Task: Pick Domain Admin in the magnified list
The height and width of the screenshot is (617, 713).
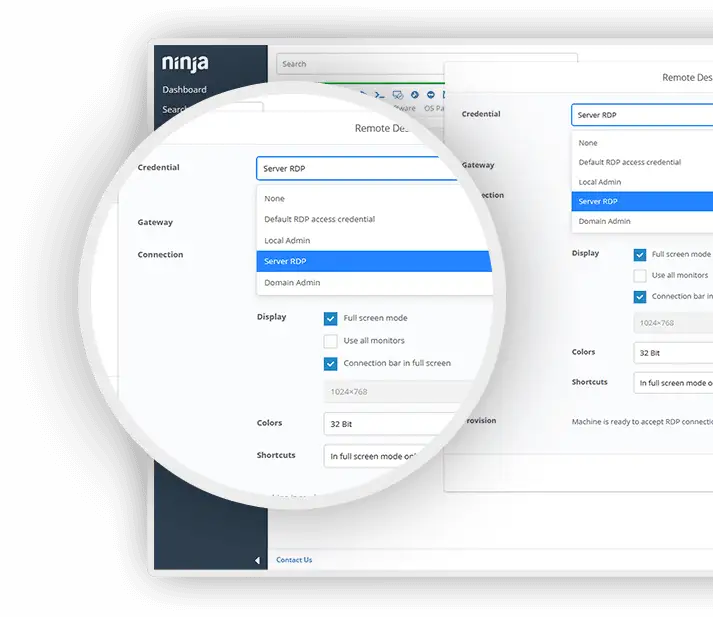Action: click(374, 283)
